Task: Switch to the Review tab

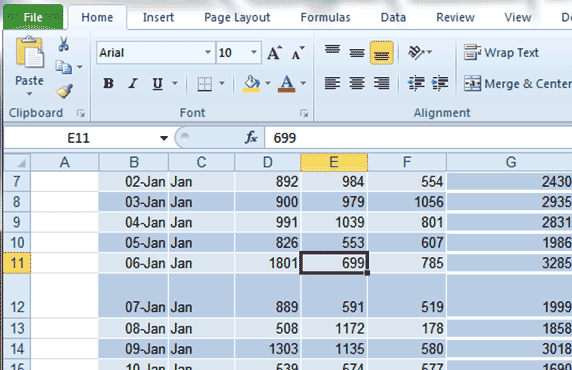Action: pos(455,18)
